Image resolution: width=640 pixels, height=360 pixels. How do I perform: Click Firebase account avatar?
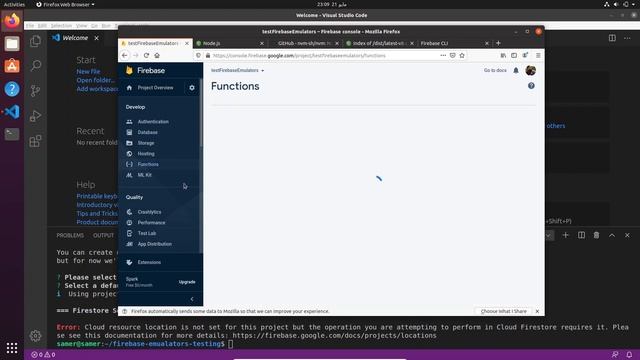(531, 70)
